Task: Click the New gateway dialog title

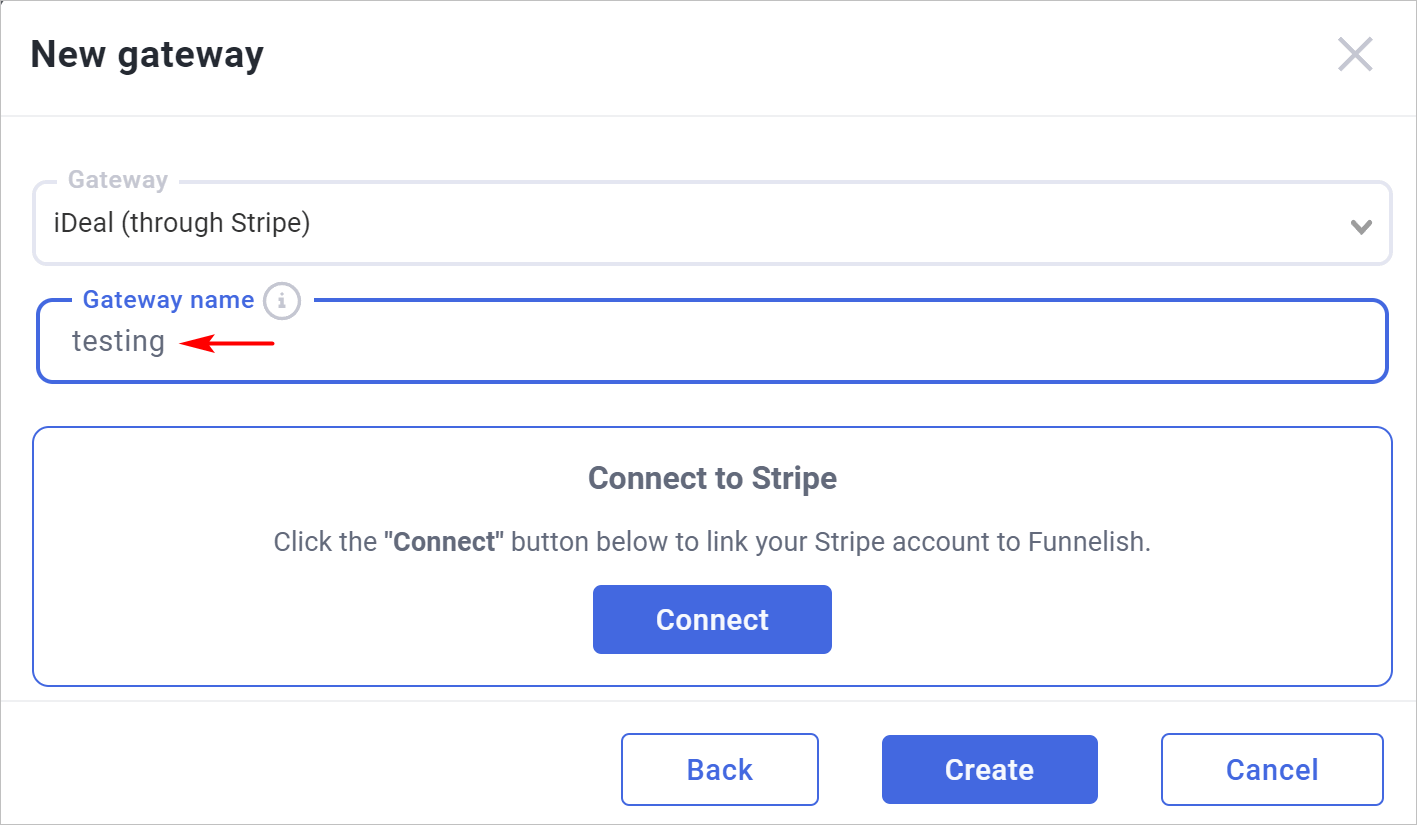Action: 147,54
